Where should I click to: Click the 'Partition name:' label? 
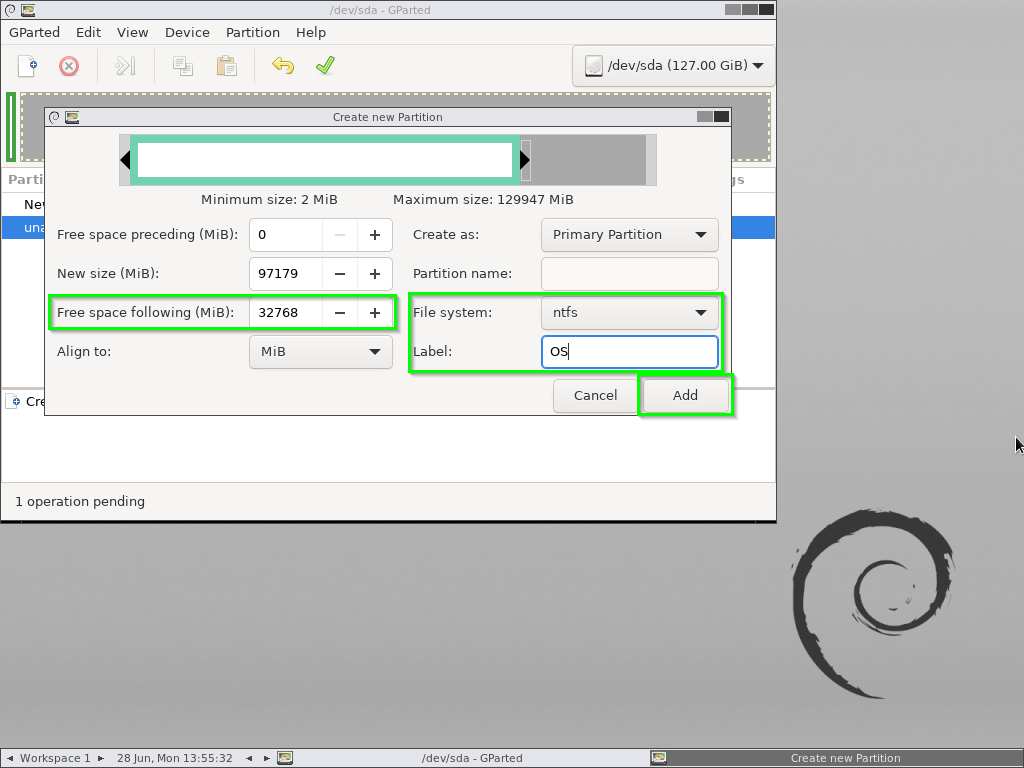[x=462, y=274]
